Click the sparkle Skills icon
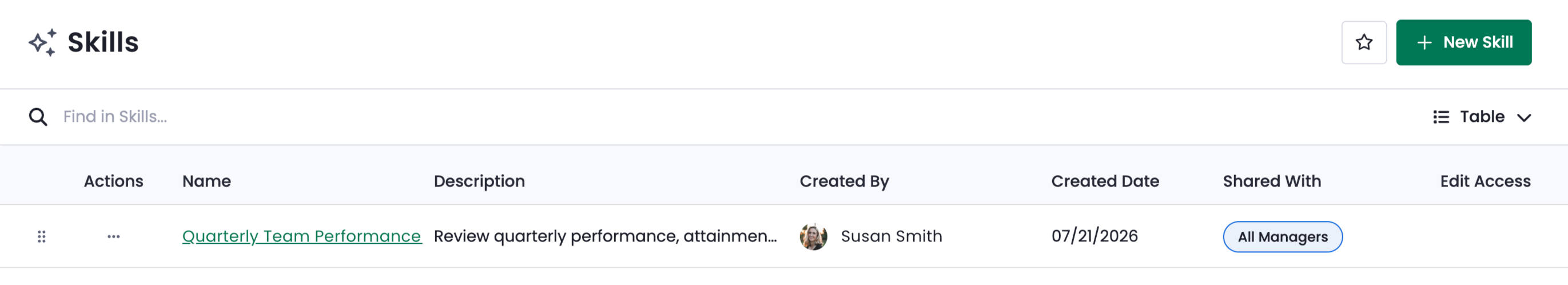Screen dimensions: 1568x285 pos(43,42)
